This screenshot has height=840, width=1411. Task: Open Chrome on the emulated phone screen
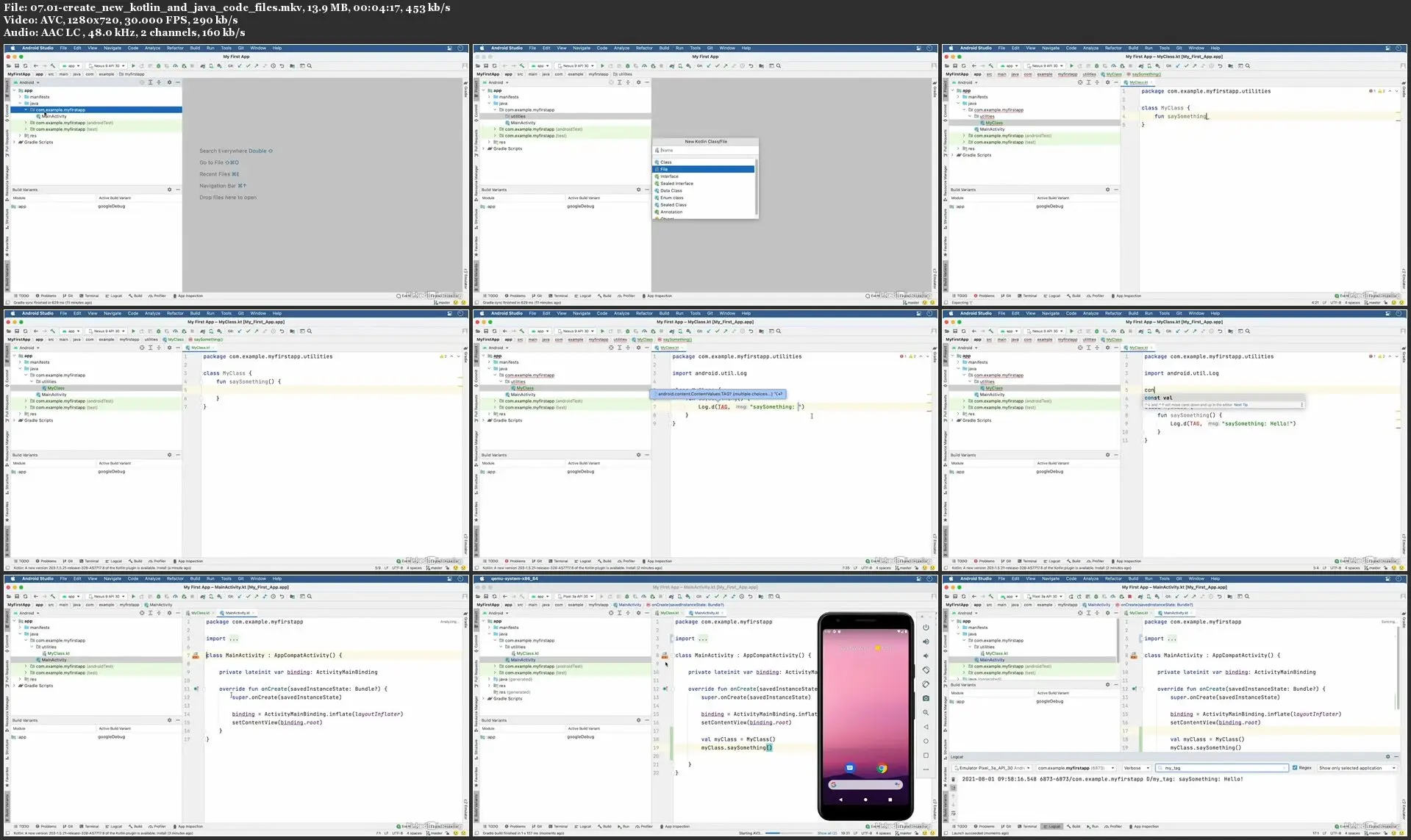coord(882,768)
